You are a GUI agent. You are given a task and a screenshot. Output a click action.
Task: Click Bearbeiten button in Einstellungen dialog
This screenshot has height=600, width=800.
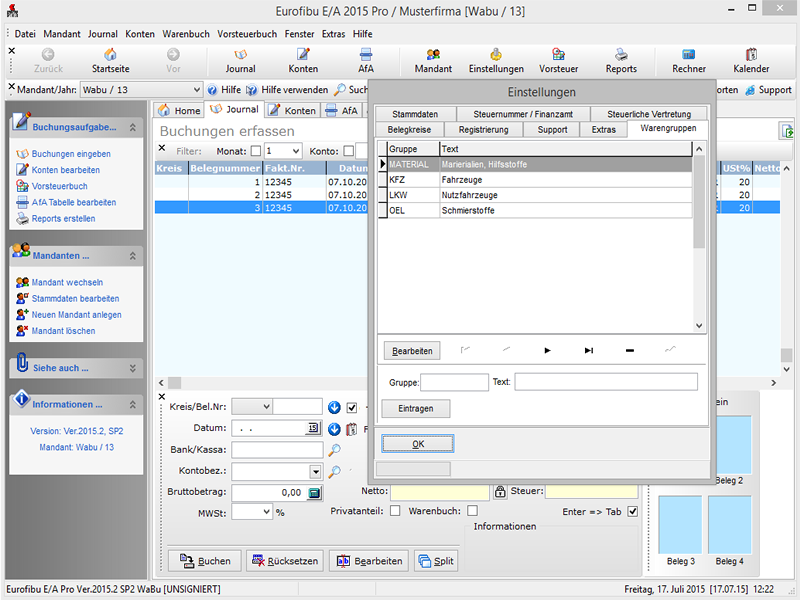[412, 351]
